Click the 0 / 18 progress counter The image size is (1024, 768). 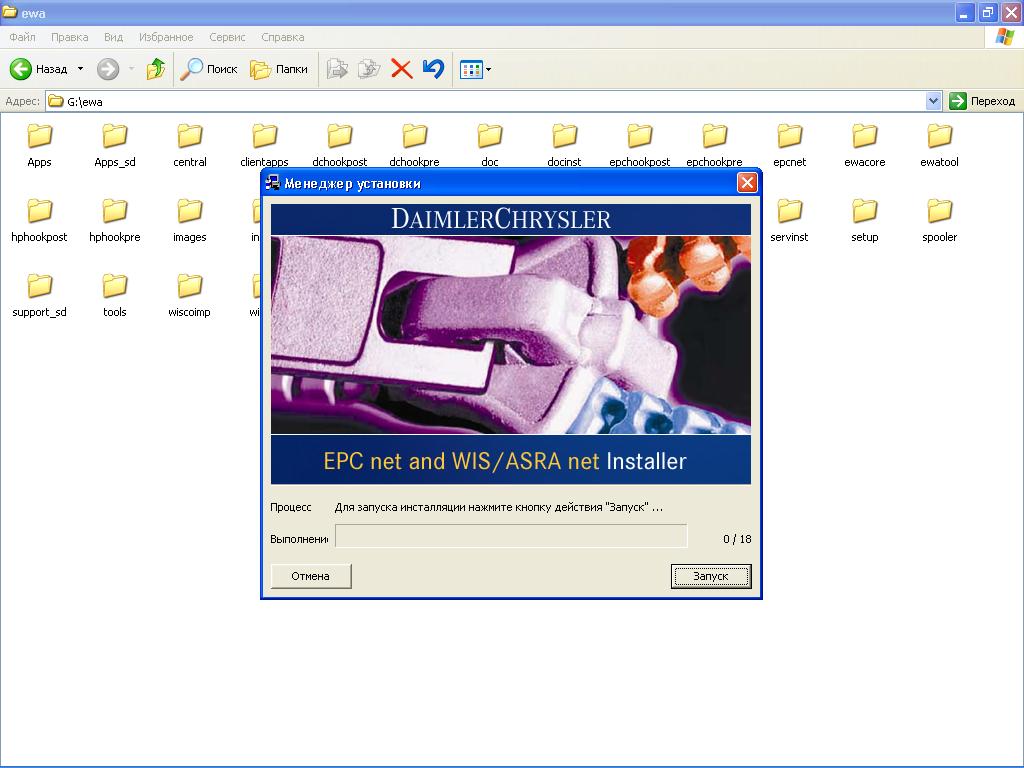737,539
